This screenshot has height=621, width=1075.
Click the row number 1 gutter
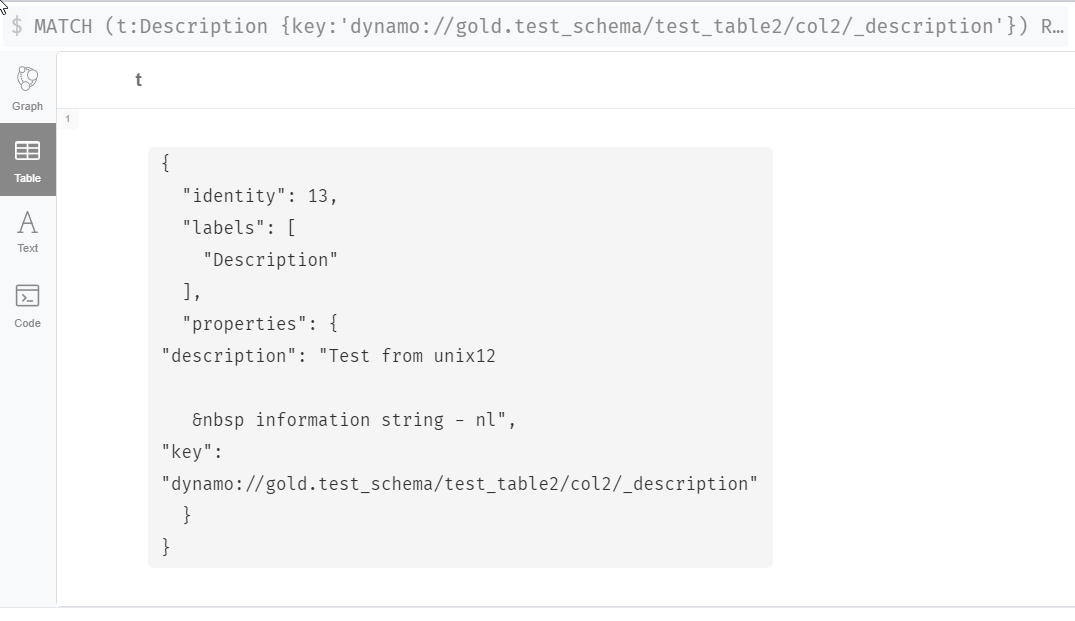[66, 119]
